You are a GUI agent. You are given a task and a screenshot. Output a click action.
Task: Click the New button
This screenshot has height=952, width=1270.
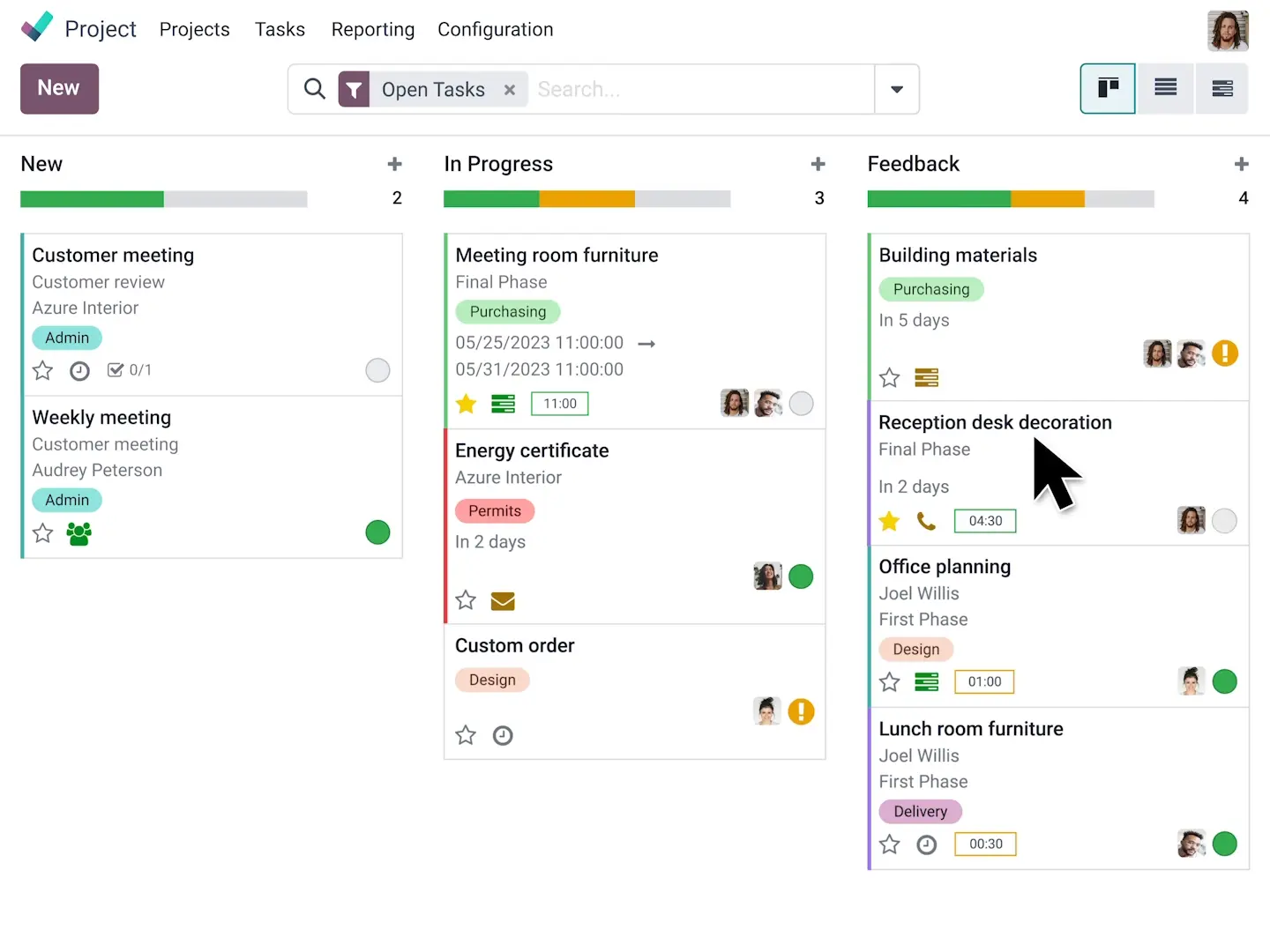coord(59,88)
